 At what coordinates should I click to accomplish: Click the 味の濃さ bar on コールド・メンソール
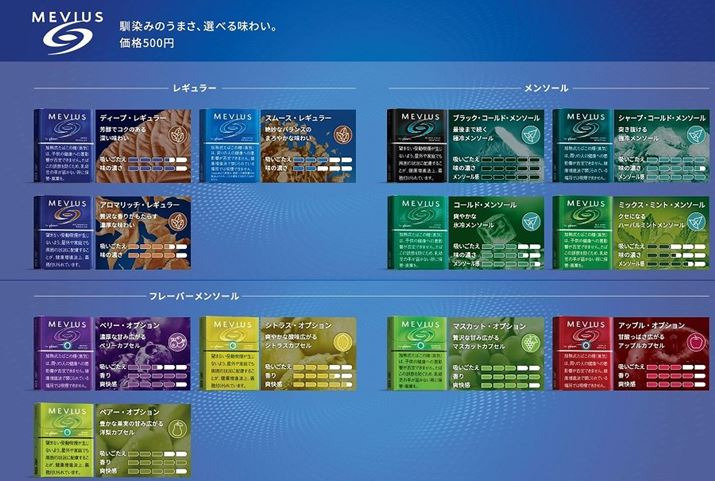[x=510, y=255]
